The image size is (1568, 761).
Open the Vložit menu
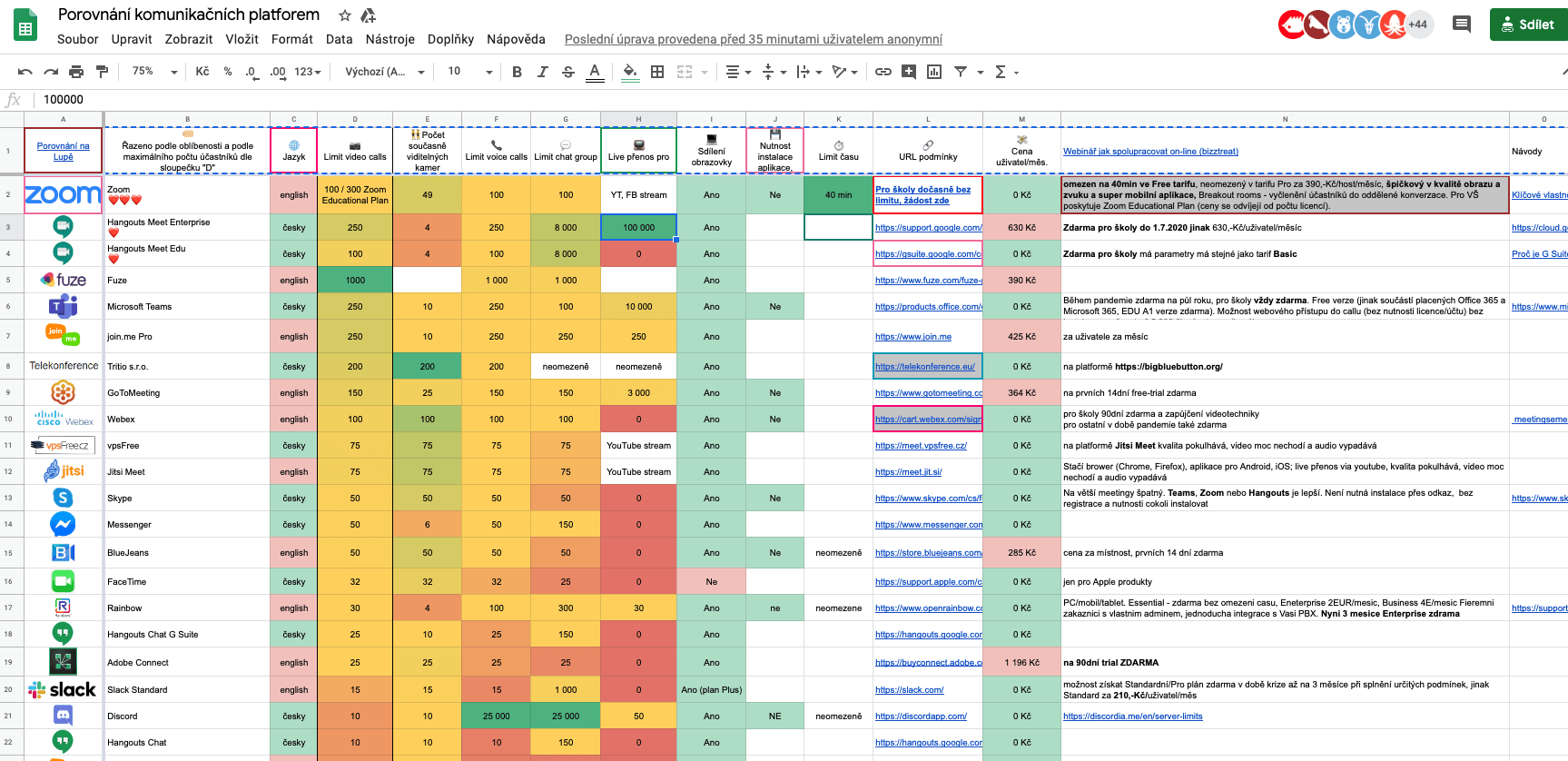point(242,39)
